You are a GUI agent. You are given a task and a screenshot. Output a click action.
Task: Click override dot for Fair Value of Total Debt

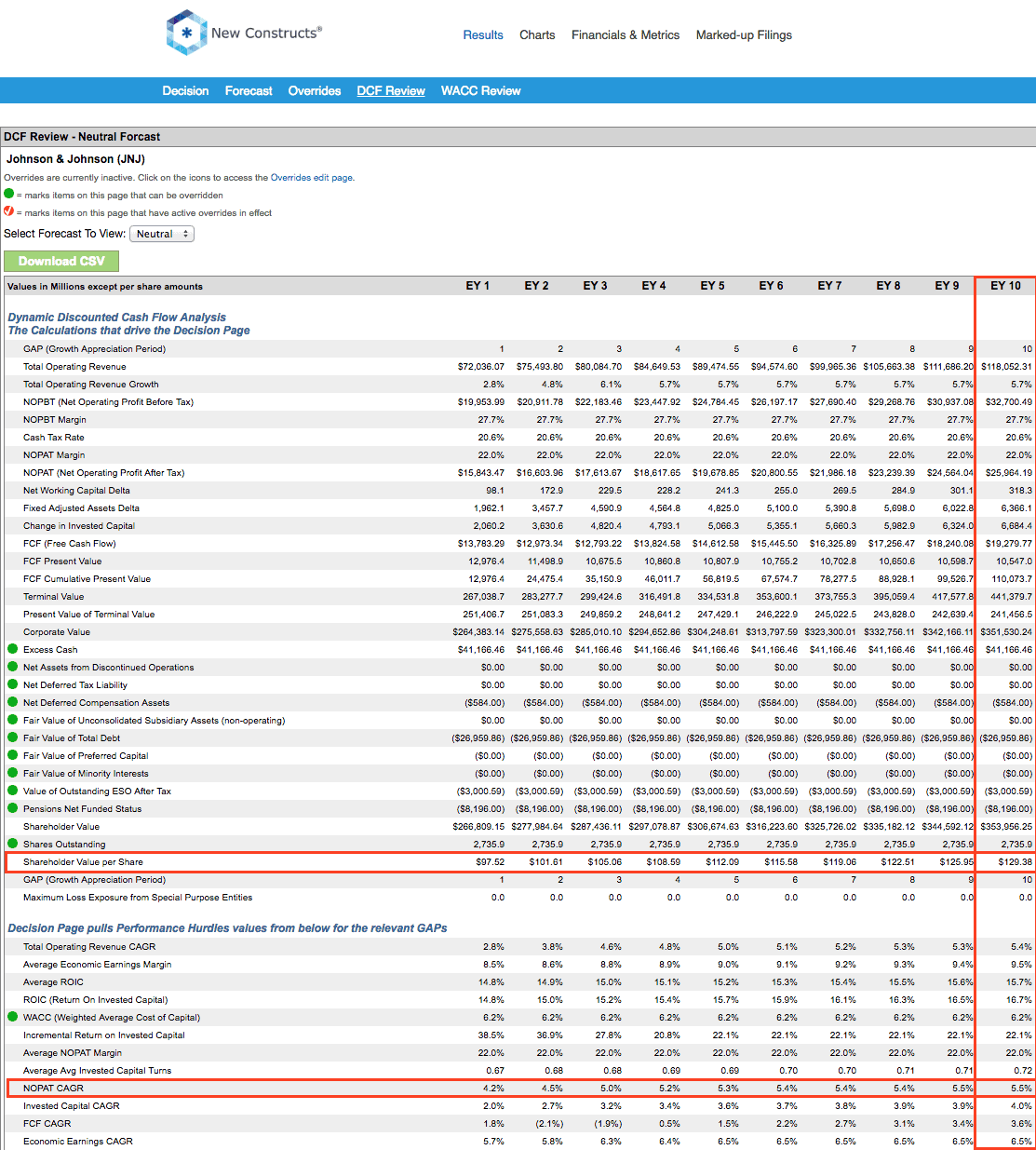tap(12, 737)
